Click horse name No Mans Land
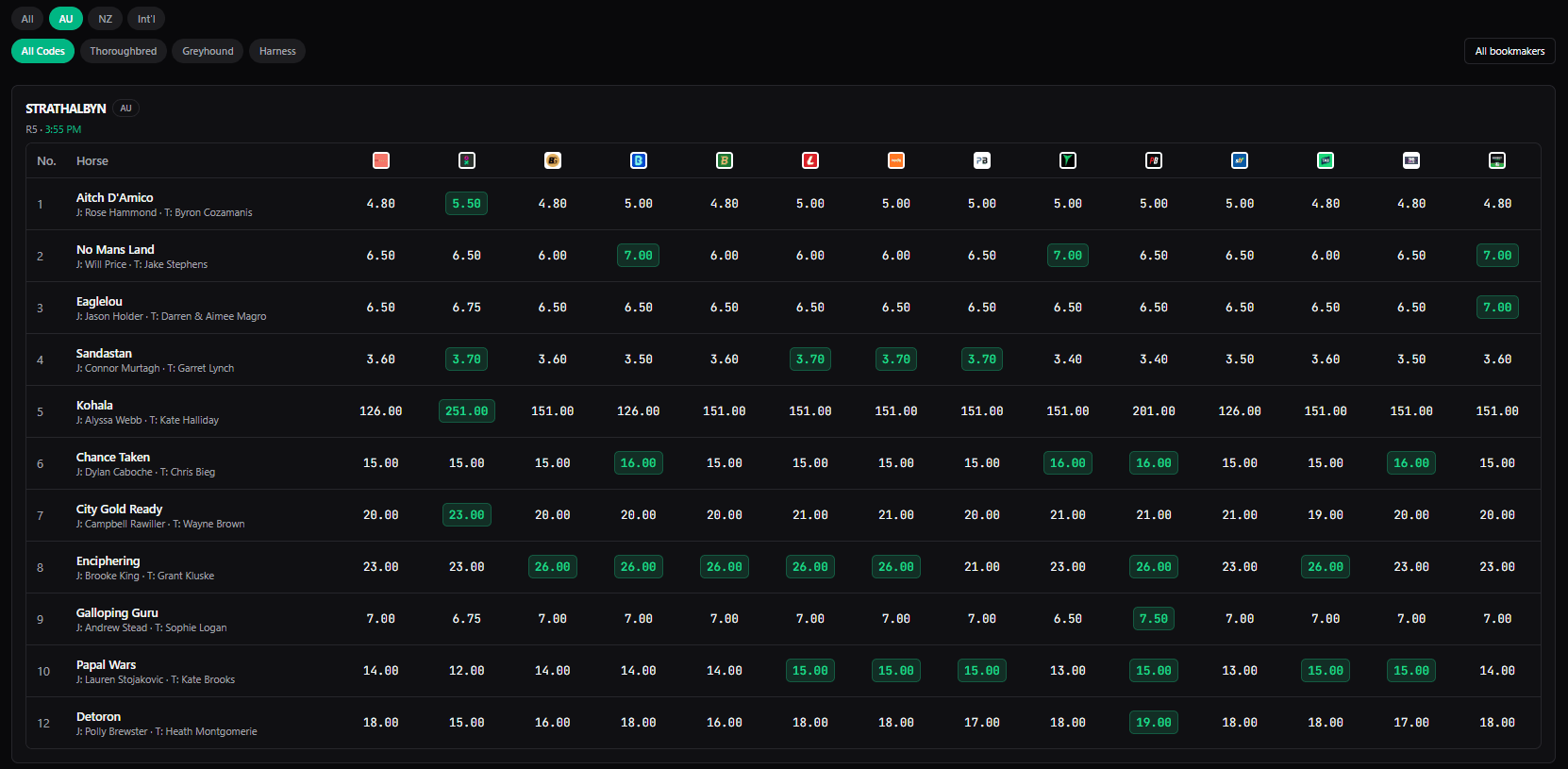Viewport: 1568px width, 769px height. coord(115,250)
